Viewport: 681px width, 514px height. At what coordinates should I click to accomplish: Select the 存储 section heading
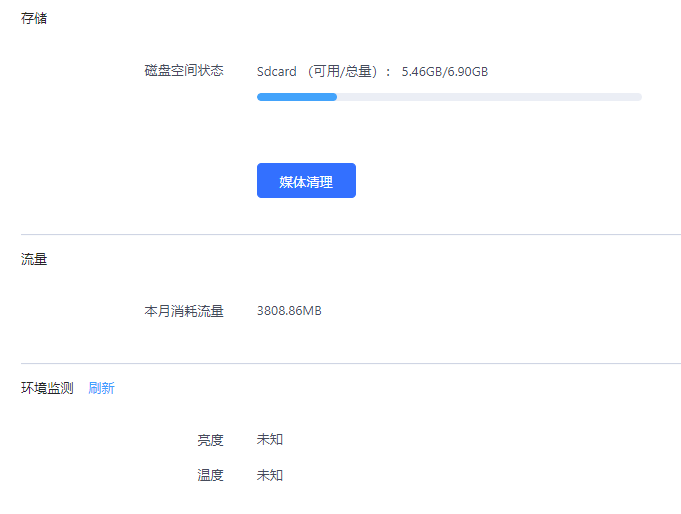(x=34, y=18)
